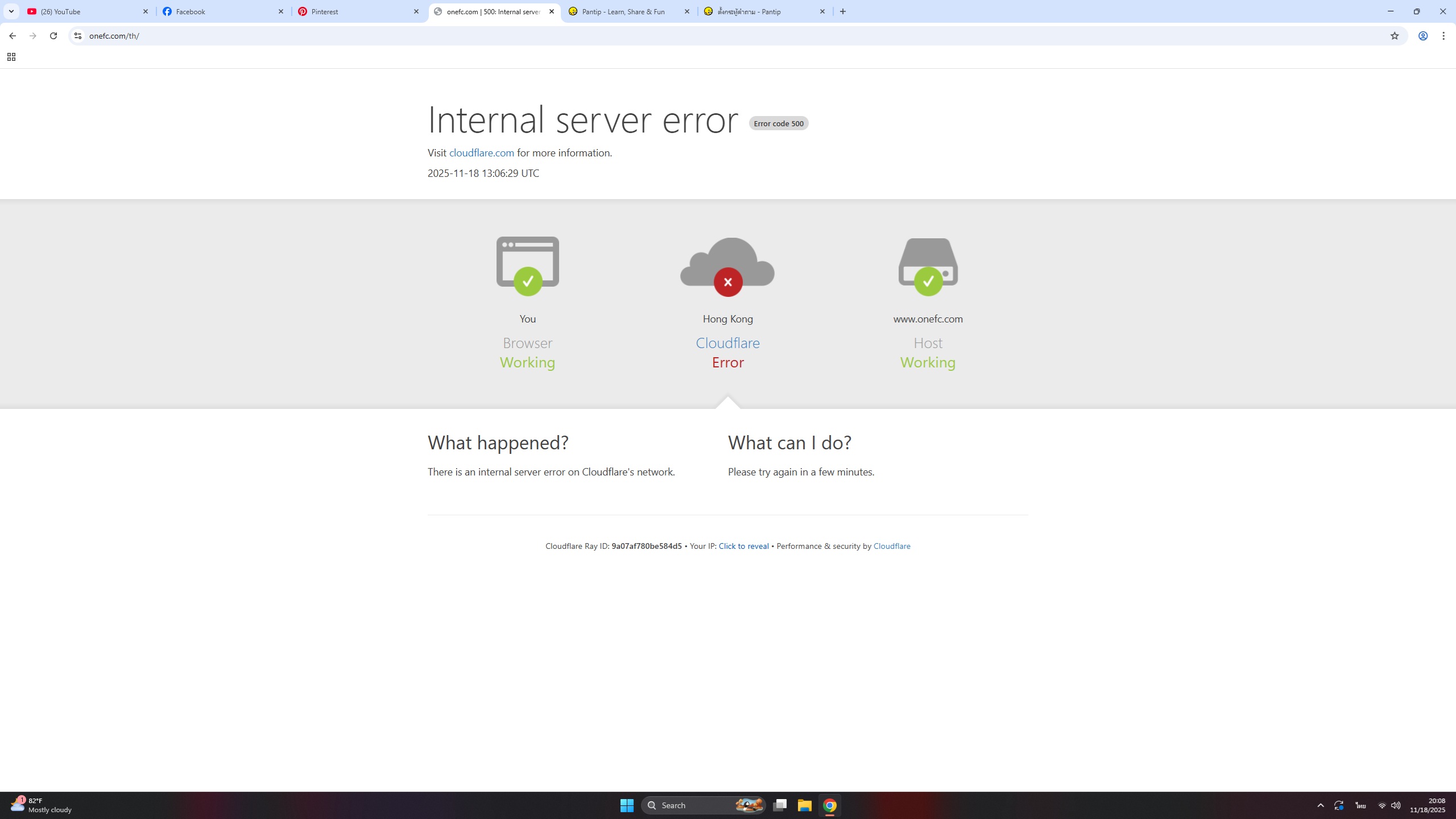The width and height of the screenshot is (1456, 819).
Task: Expand the tab search dropdown arrow
Action: pos(11,11)
